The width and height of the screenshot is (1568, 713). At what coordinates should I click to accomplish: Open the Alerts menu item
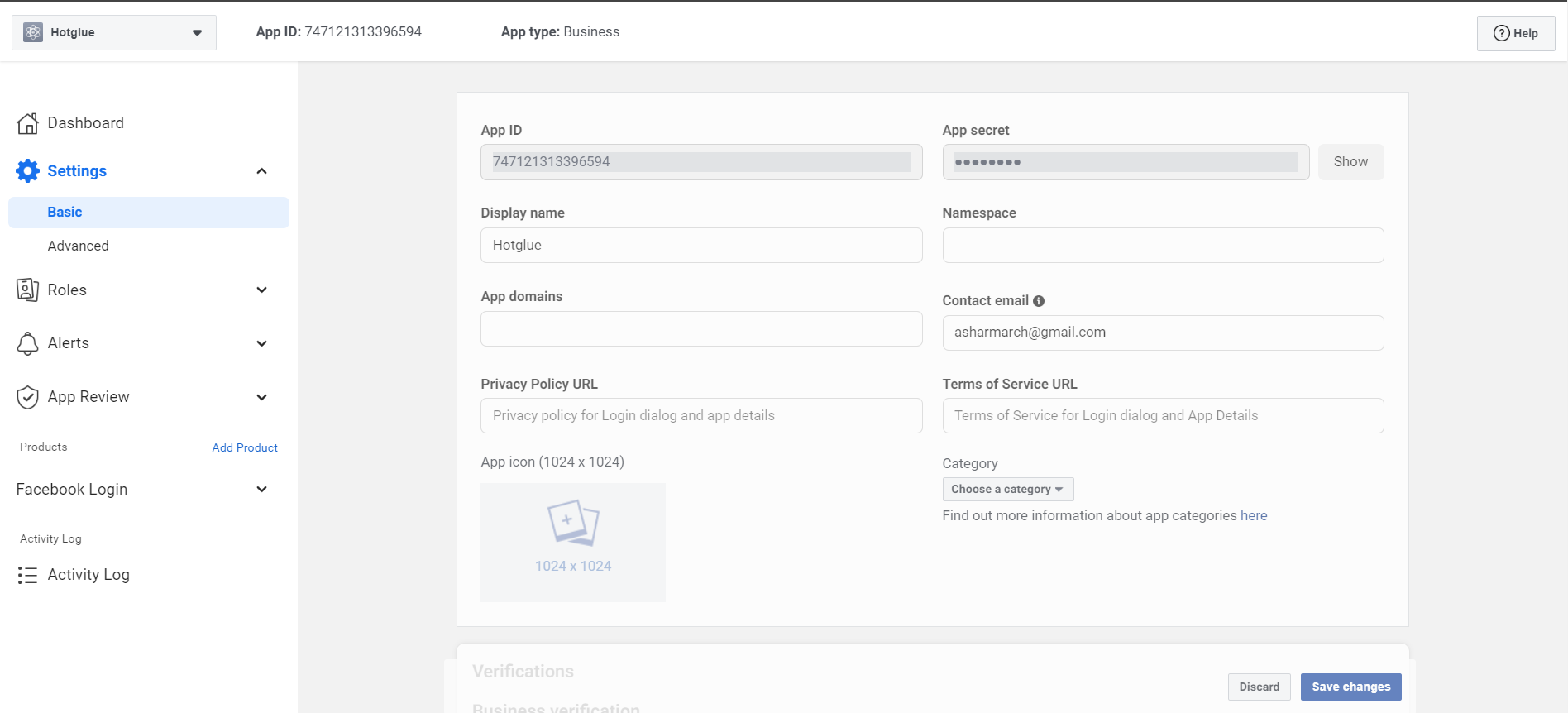[69, 343]
